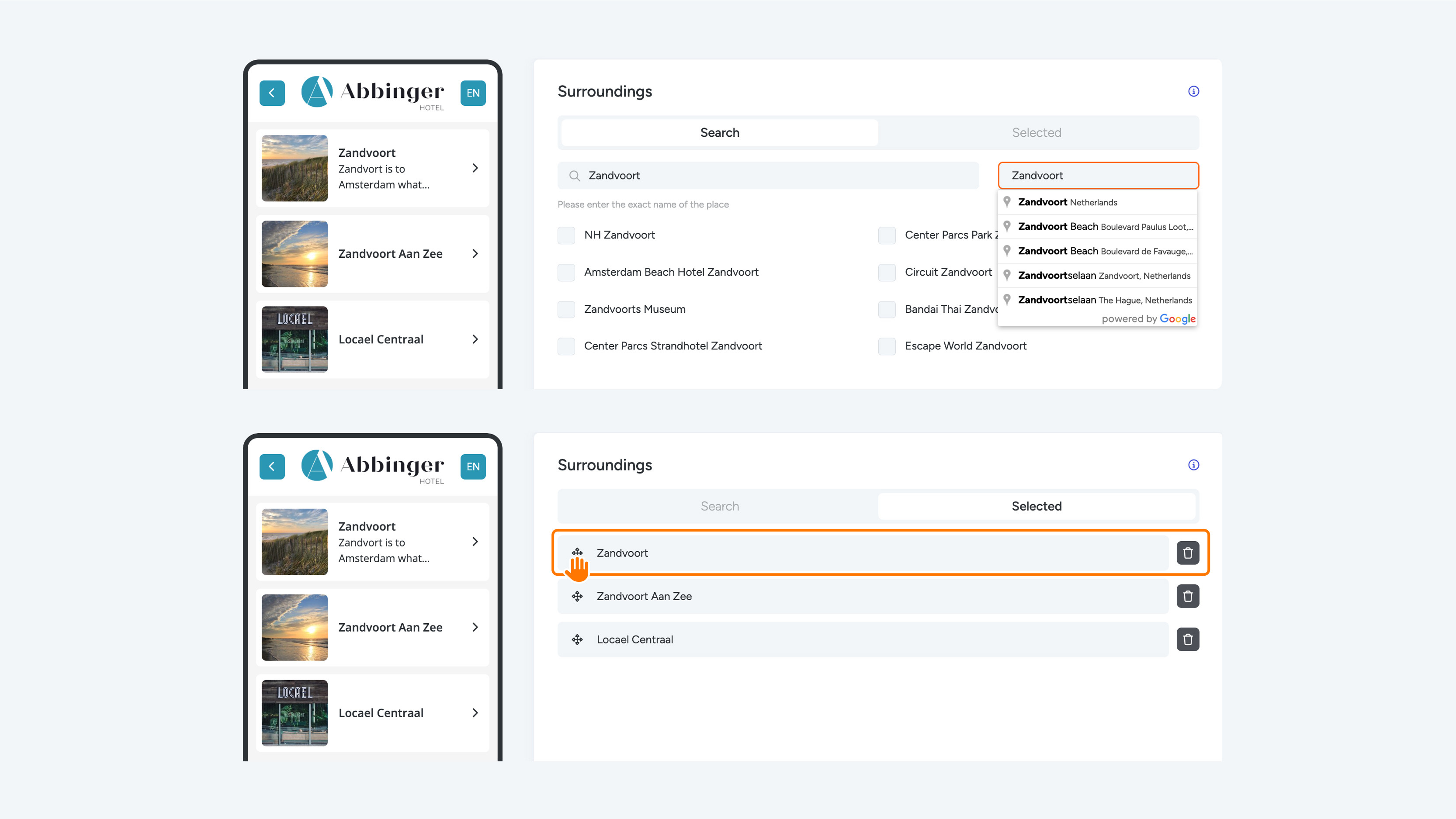This screenshot has width=1456, height=819.
Task: Click Abbinger Hotel logo in bottom phone
Action: [x=373, y=467]
